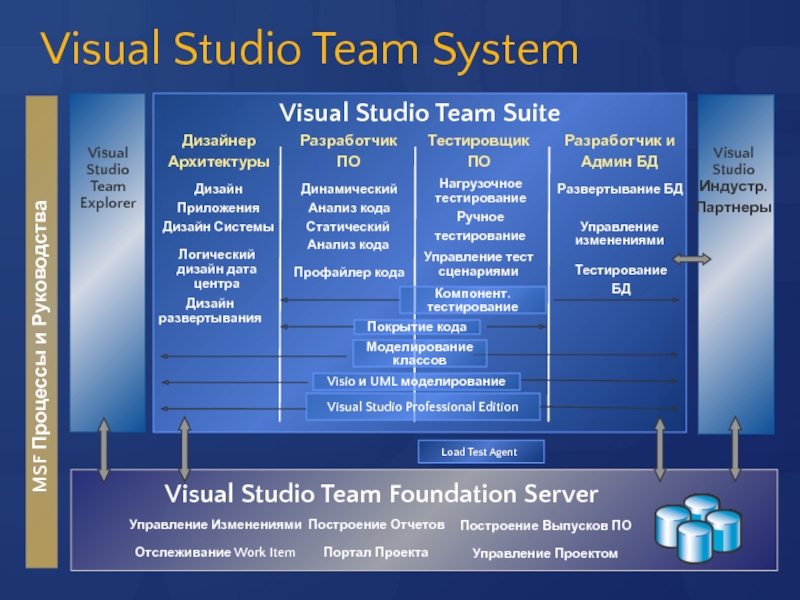This screenshot has width=800, height=600.
Task: Click the Управление Проектом text
Action: (545, 553)
